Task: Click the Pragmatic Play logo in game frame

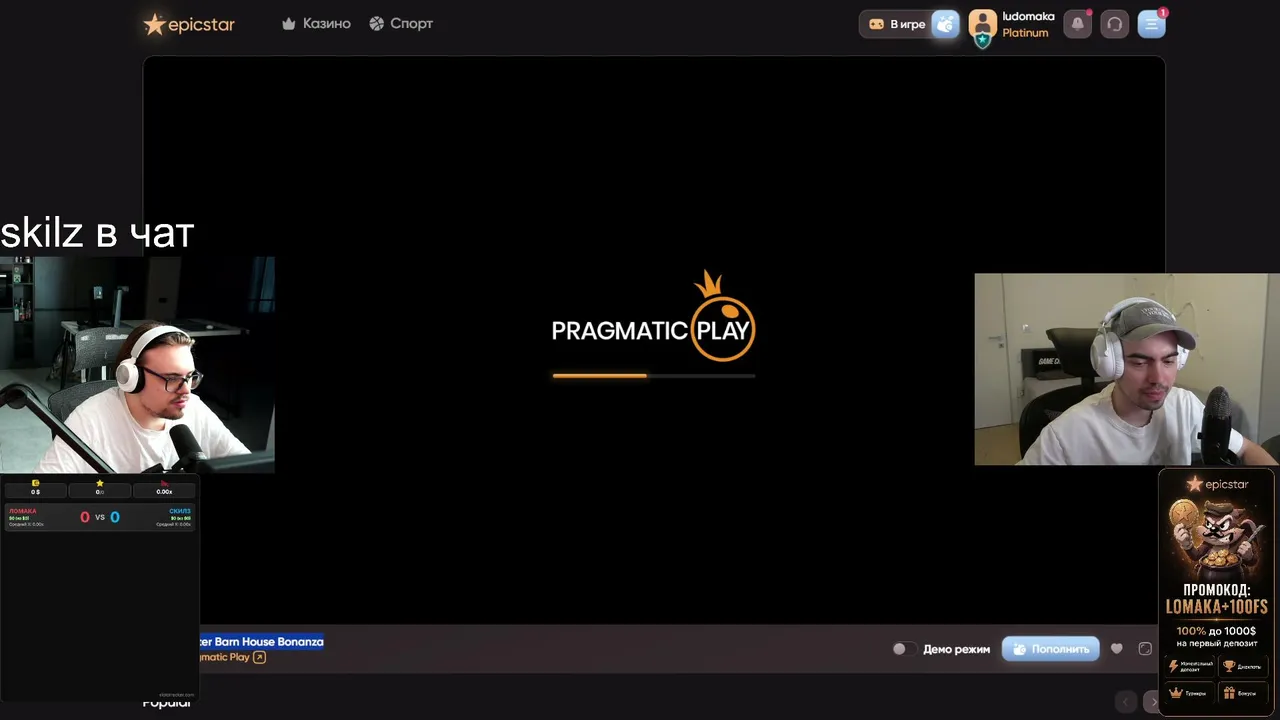Action: [653, 317]
